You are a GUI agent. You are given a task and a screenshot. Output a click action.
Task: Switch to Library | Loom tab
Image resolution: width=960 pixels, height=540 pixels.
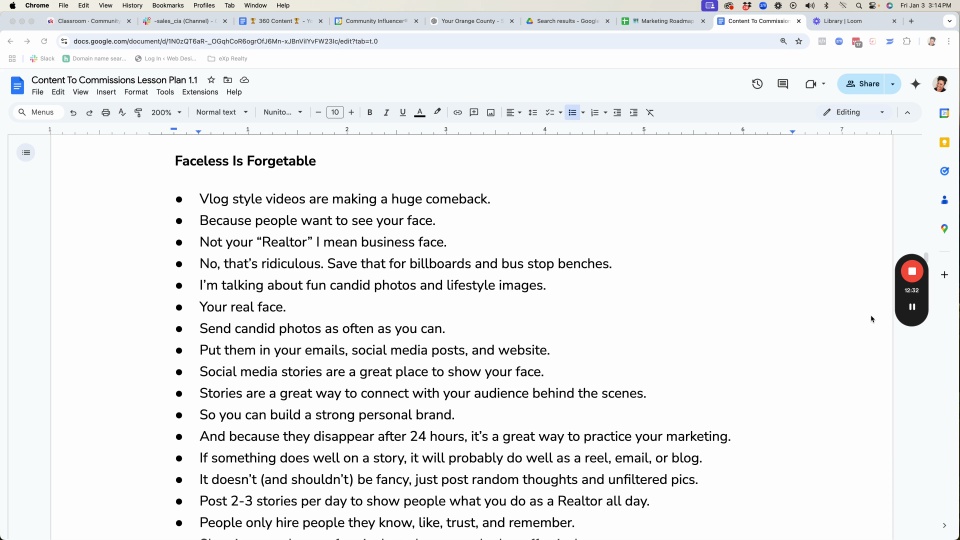click(853, 21)
